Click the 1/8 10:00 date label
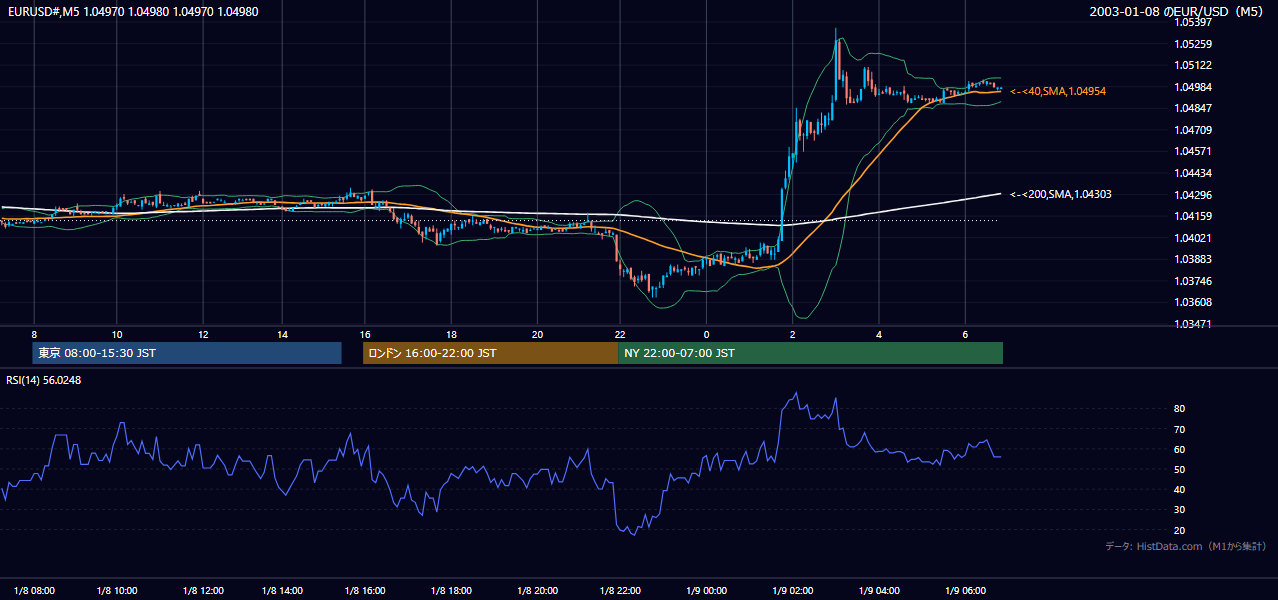The height and width of the screenshot is (600, 1278). point(117,590)
